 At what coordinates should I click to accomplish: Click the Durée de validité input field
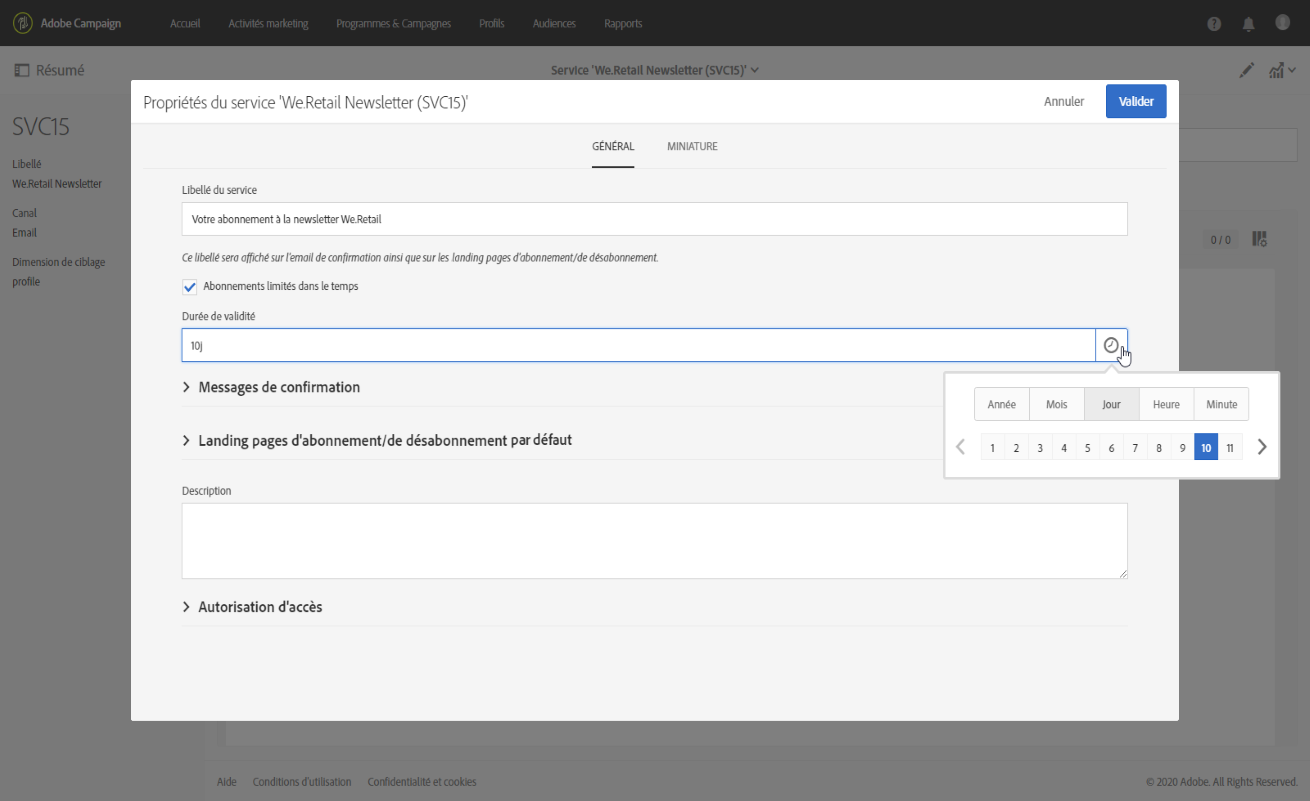(638, 345)
